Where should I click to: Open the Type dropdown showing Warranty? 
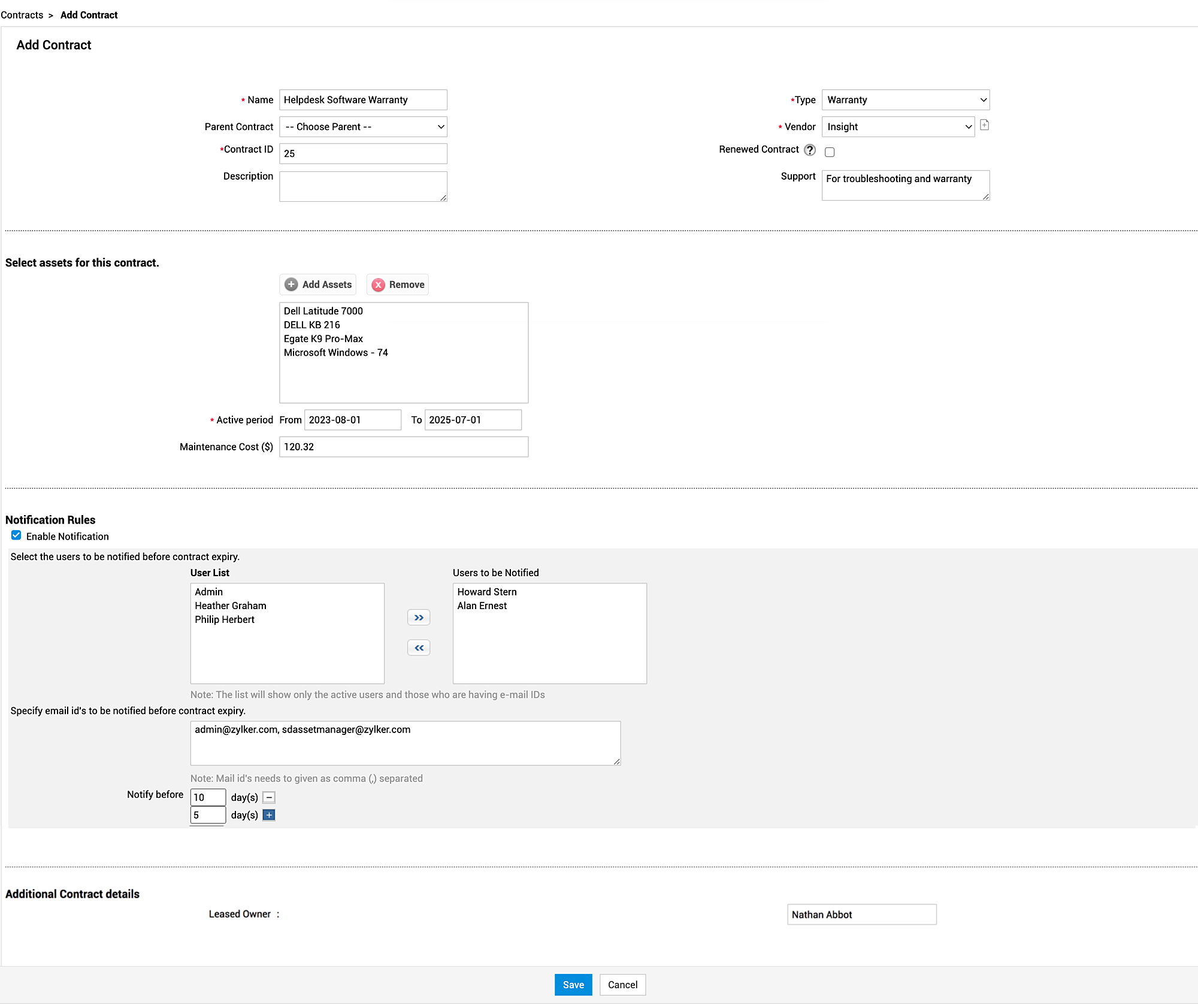[x=905, y=100]
